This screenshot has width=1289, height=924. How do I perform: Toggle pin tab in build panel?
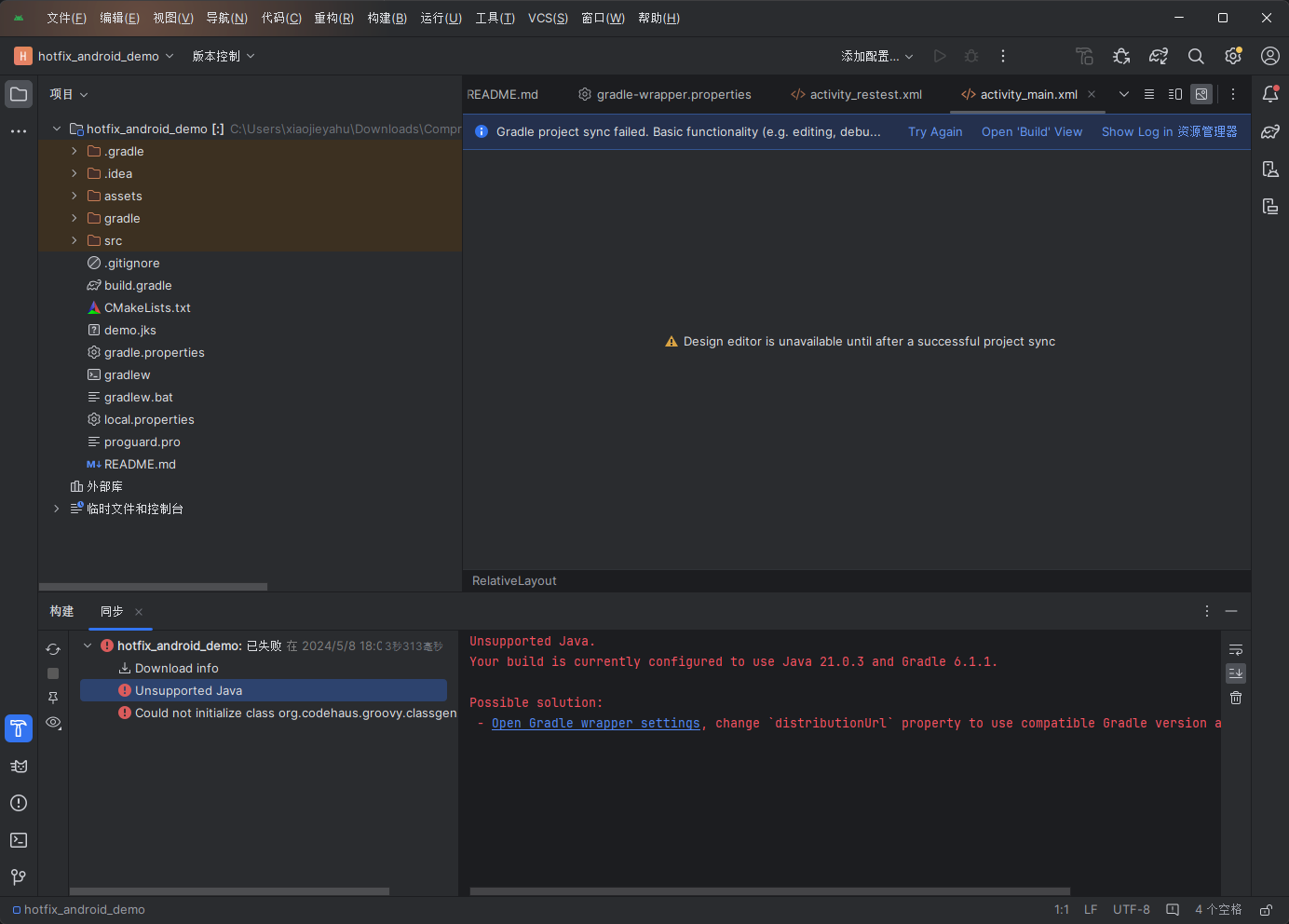click(53, 698)
